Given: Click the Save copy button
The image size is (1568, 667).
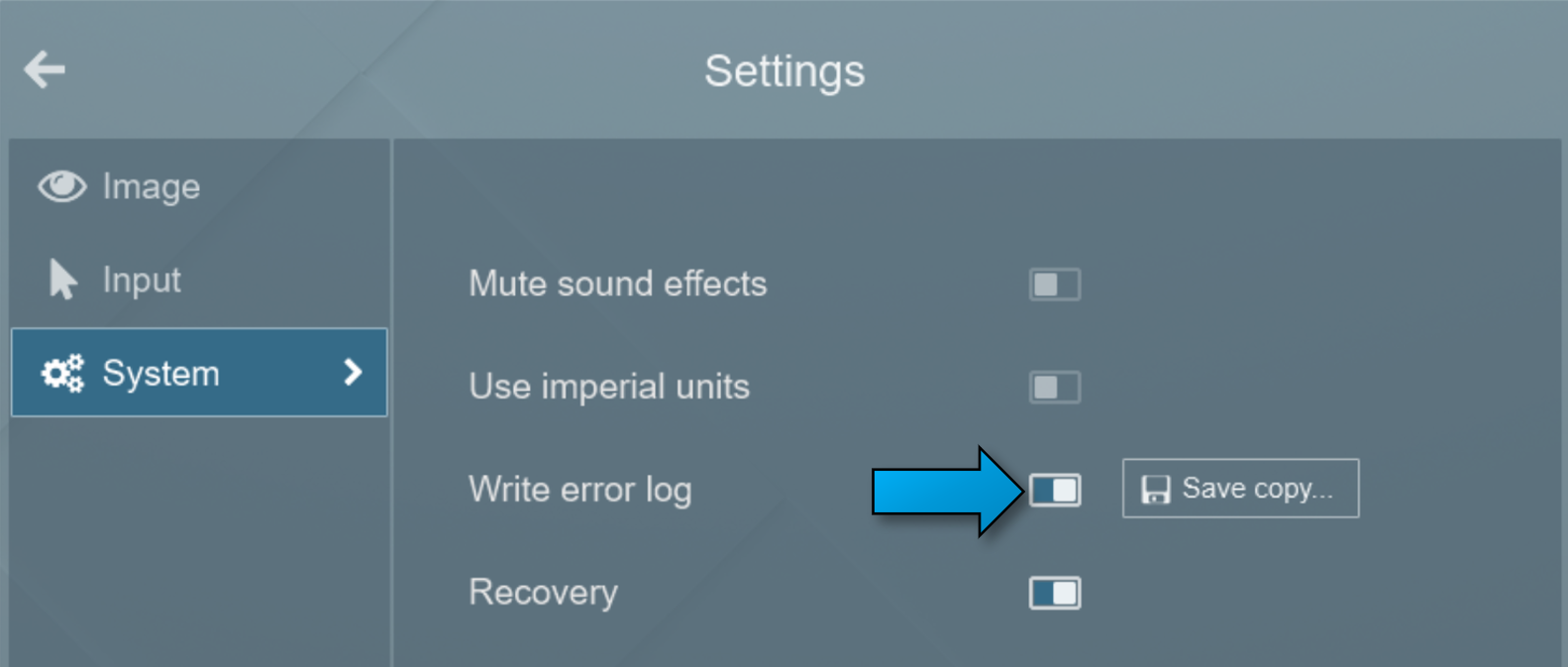Looking at the screenshot, I should [x=1240, y=488].
